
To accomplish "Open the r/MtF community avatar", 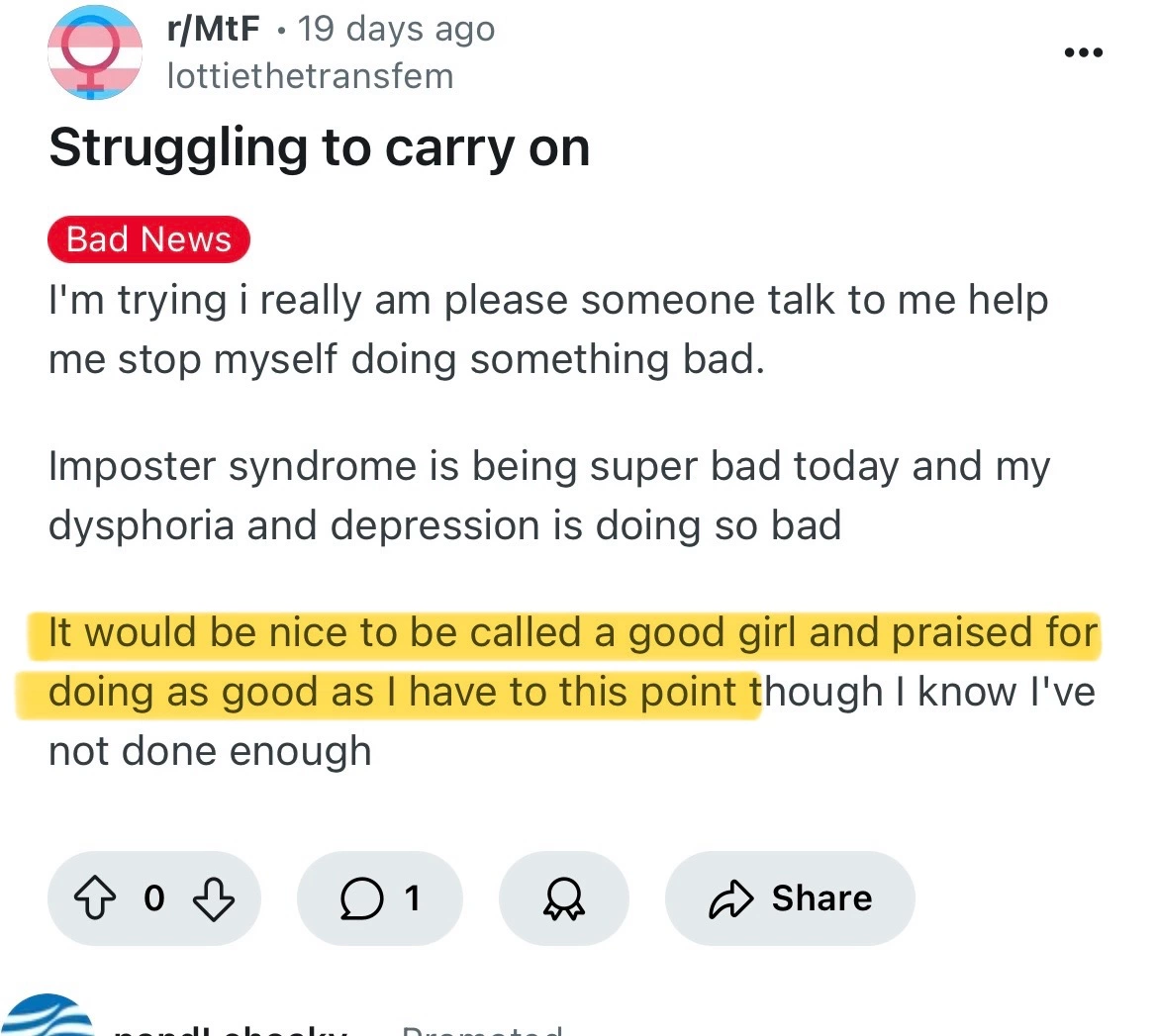I will coord(96,52).
